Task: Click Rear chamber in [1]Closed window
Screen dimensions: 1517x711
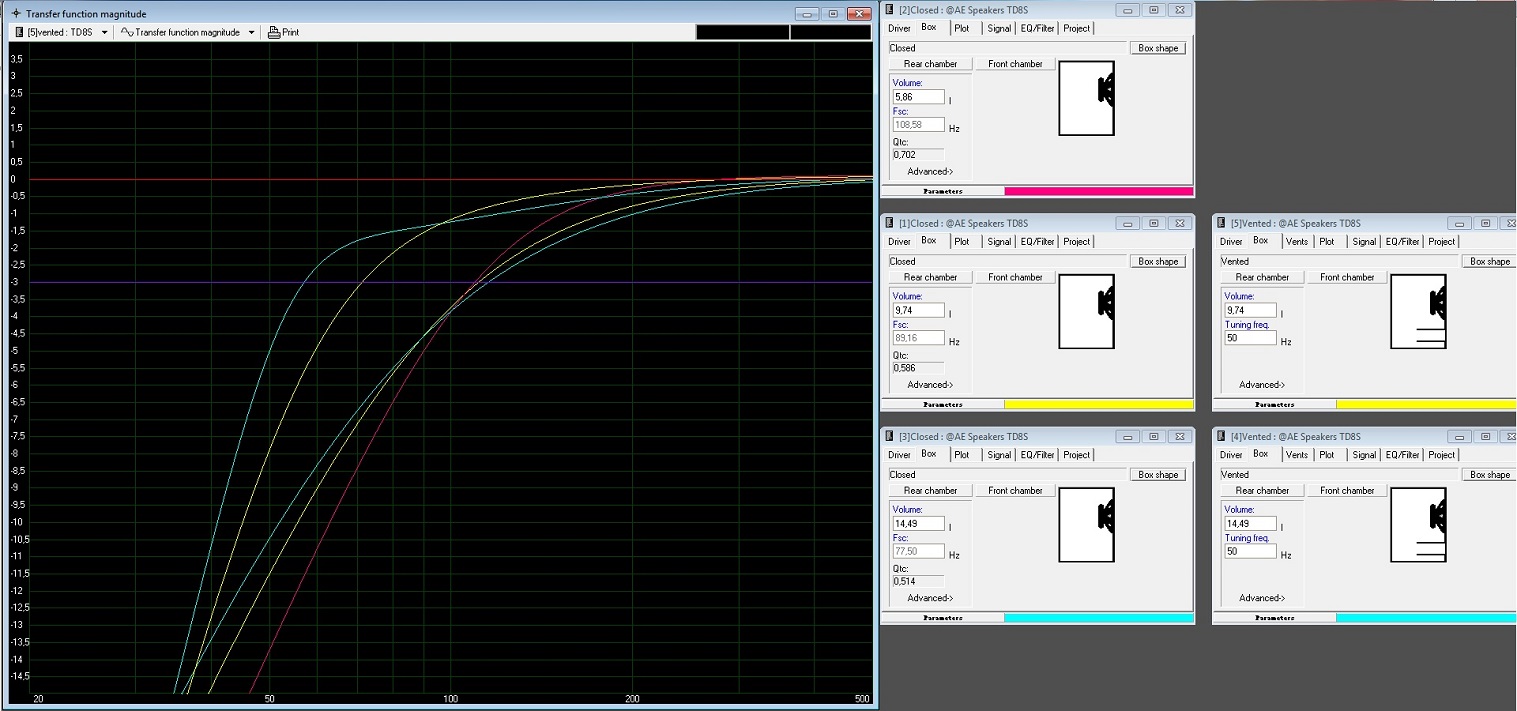Action: [x=930, y=277]
